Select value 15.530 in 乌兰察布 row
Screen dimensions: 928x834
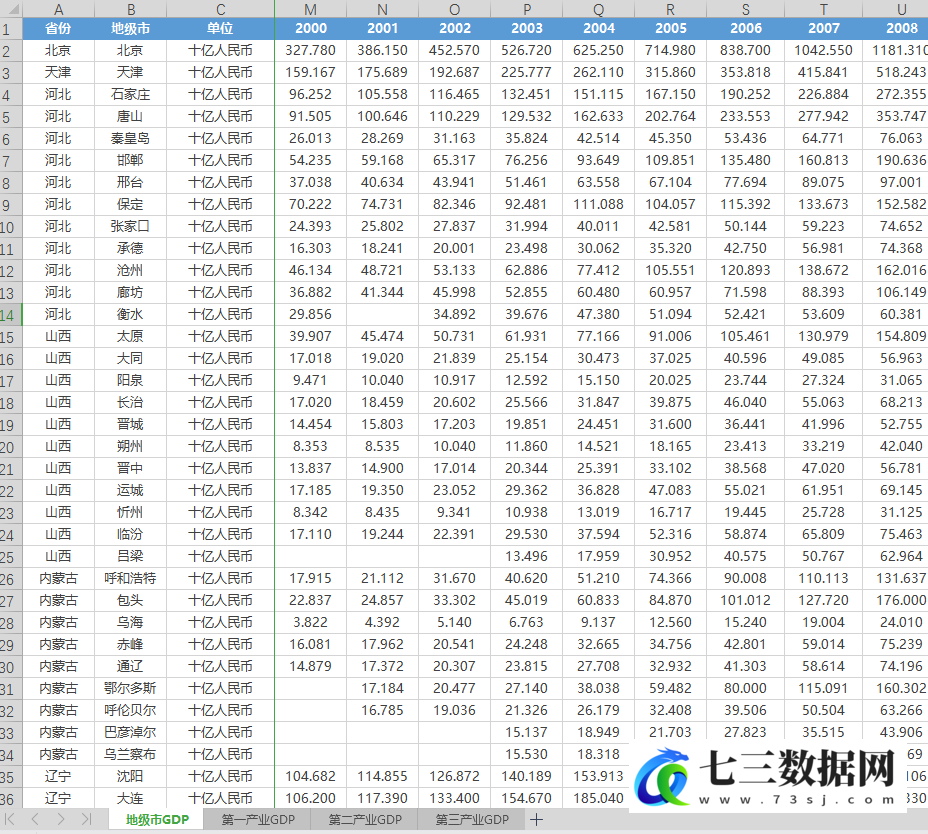[527, 755]
